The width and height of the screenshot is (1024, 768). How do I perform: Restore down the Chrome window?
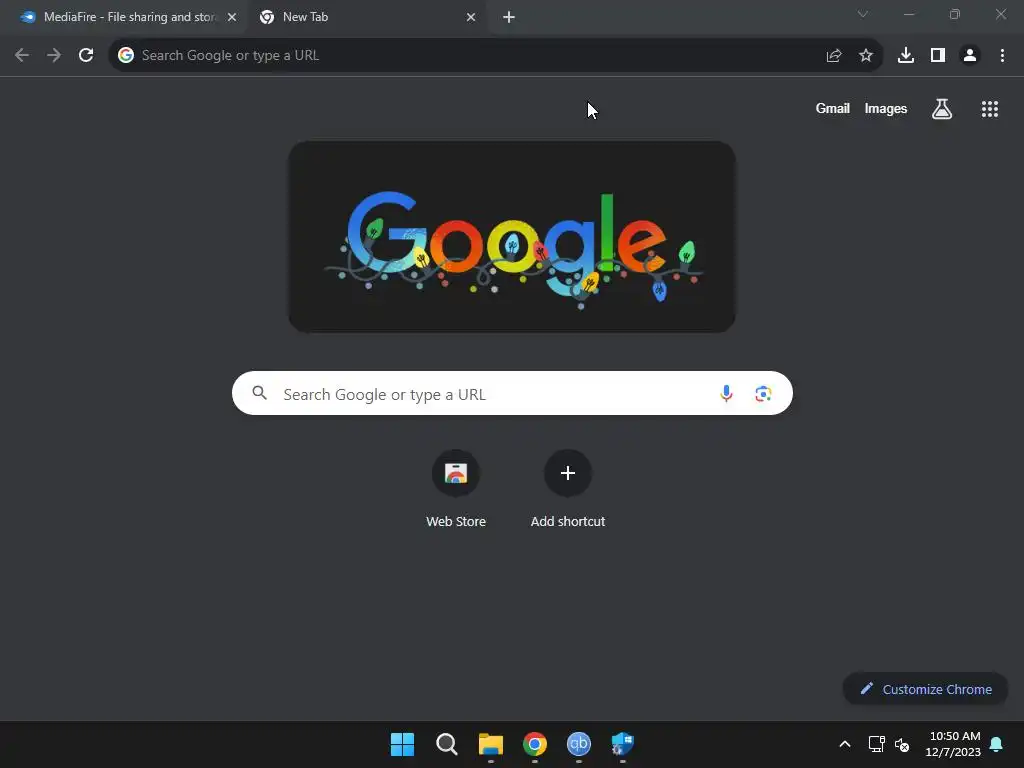pos(955,14)
